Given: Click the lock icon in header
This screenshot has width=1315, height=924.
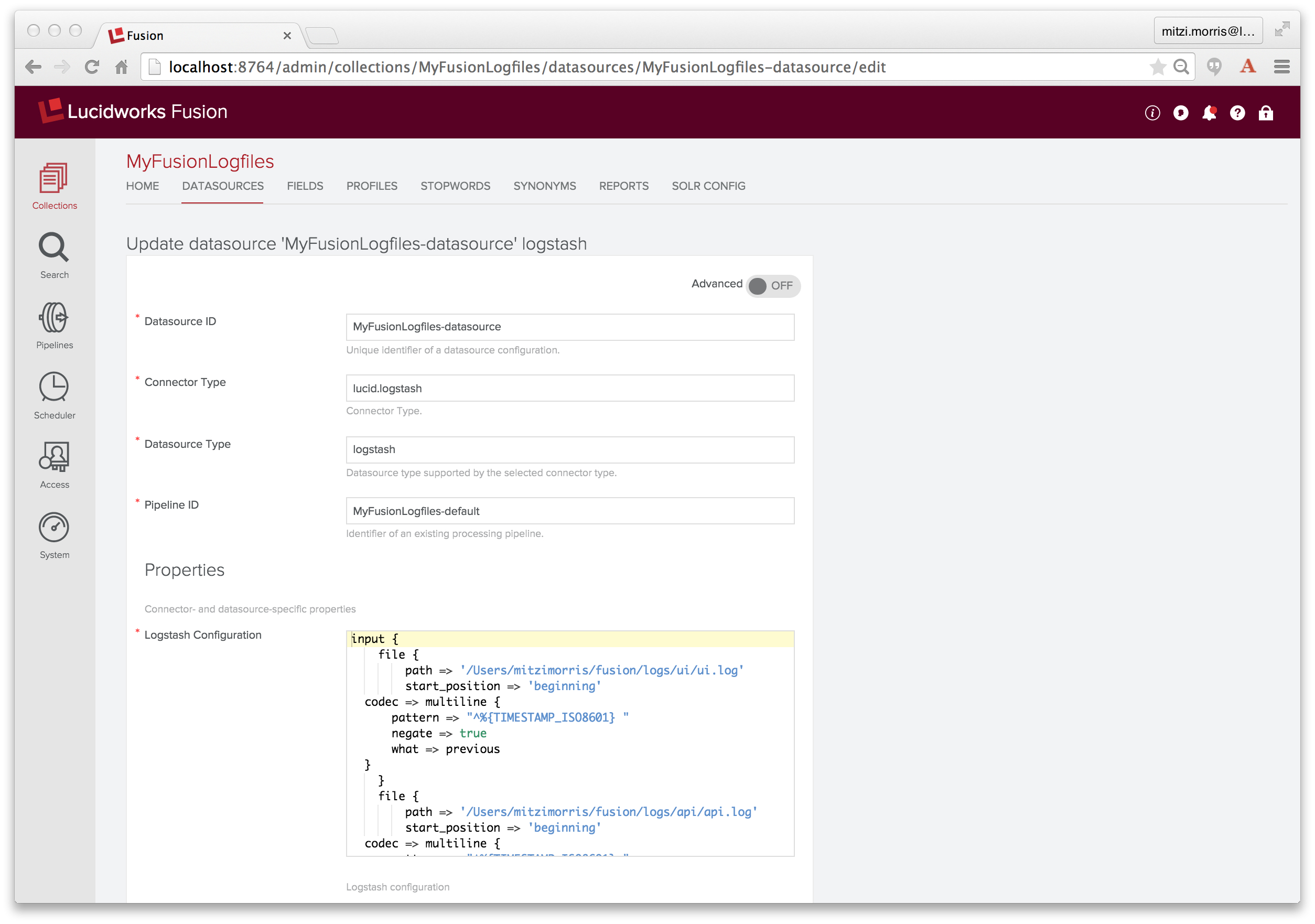Looking at the screenshot, I should click(1265, 113).
